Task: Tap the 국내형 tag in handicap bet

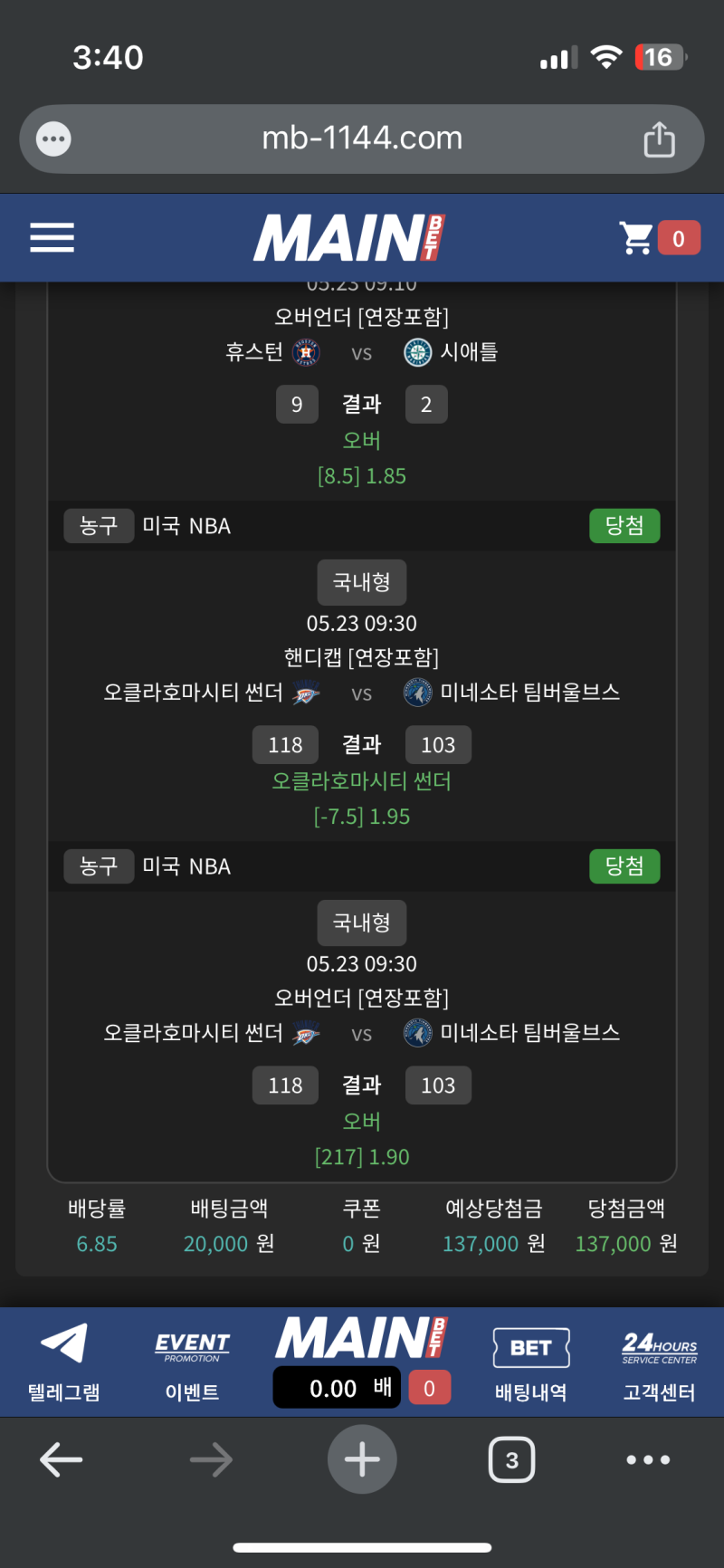Action: point(362,582)
